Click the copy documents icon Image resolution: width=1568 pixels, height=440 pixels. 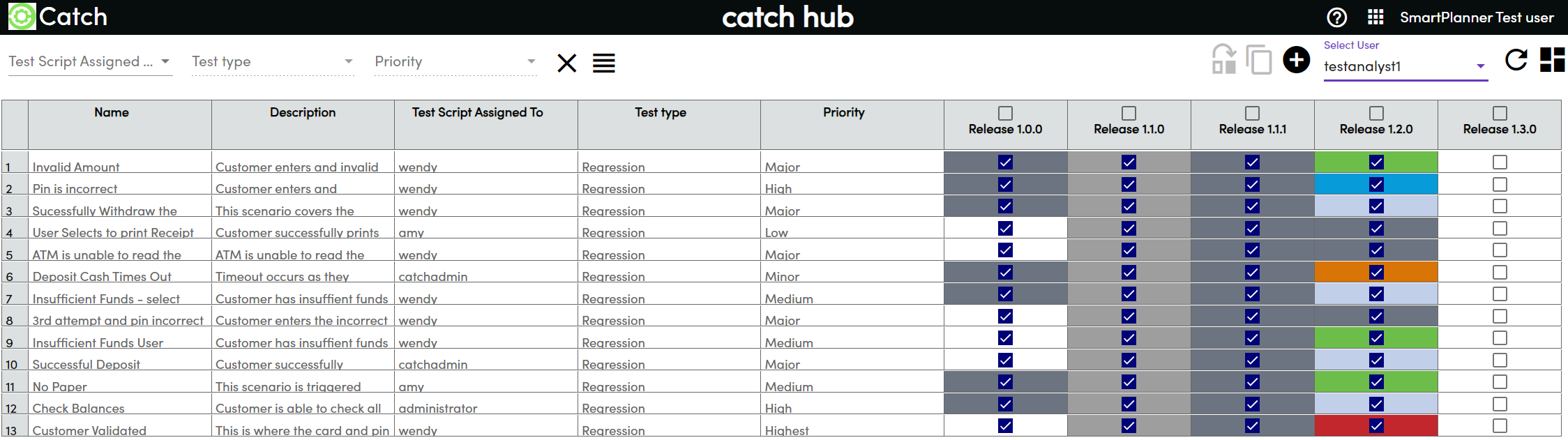tap(1259, 60)
